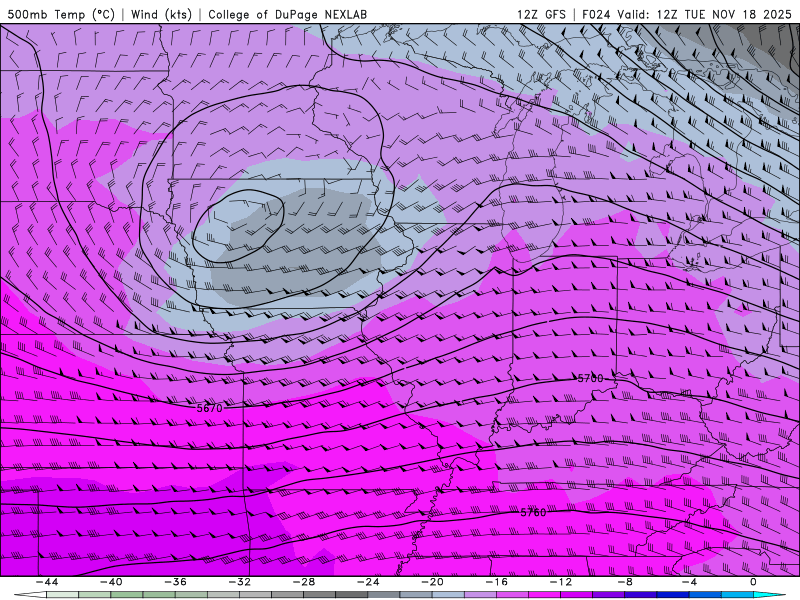Click the -32 colorbar tick label
The height and width of the screenshot is (600, 800).
tap(239, 582)
